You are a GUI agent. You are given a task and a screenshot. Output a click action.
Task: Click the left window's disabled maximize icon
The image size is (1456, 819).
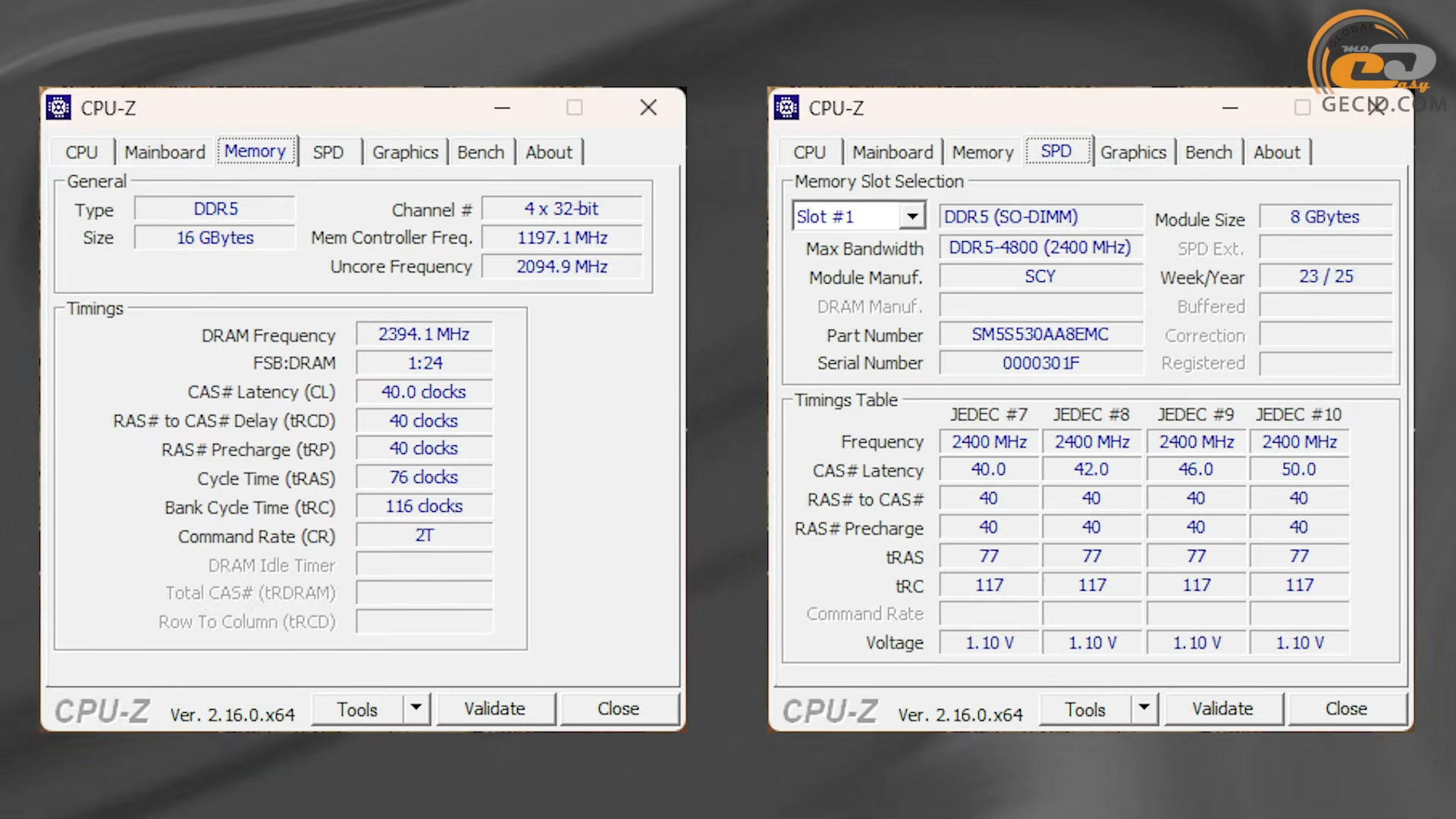tap(575, 108)
